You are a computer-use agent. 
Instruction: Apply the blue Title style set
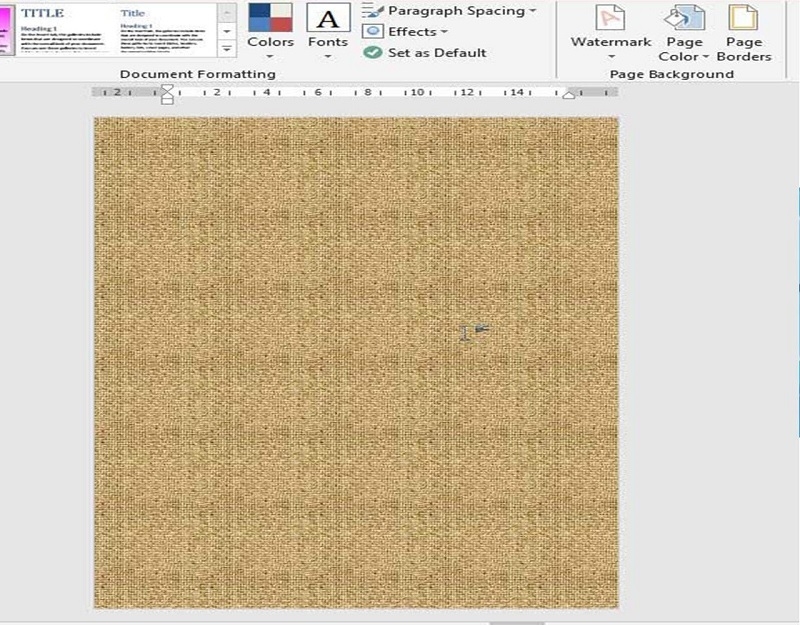click(x=162, y=30)
